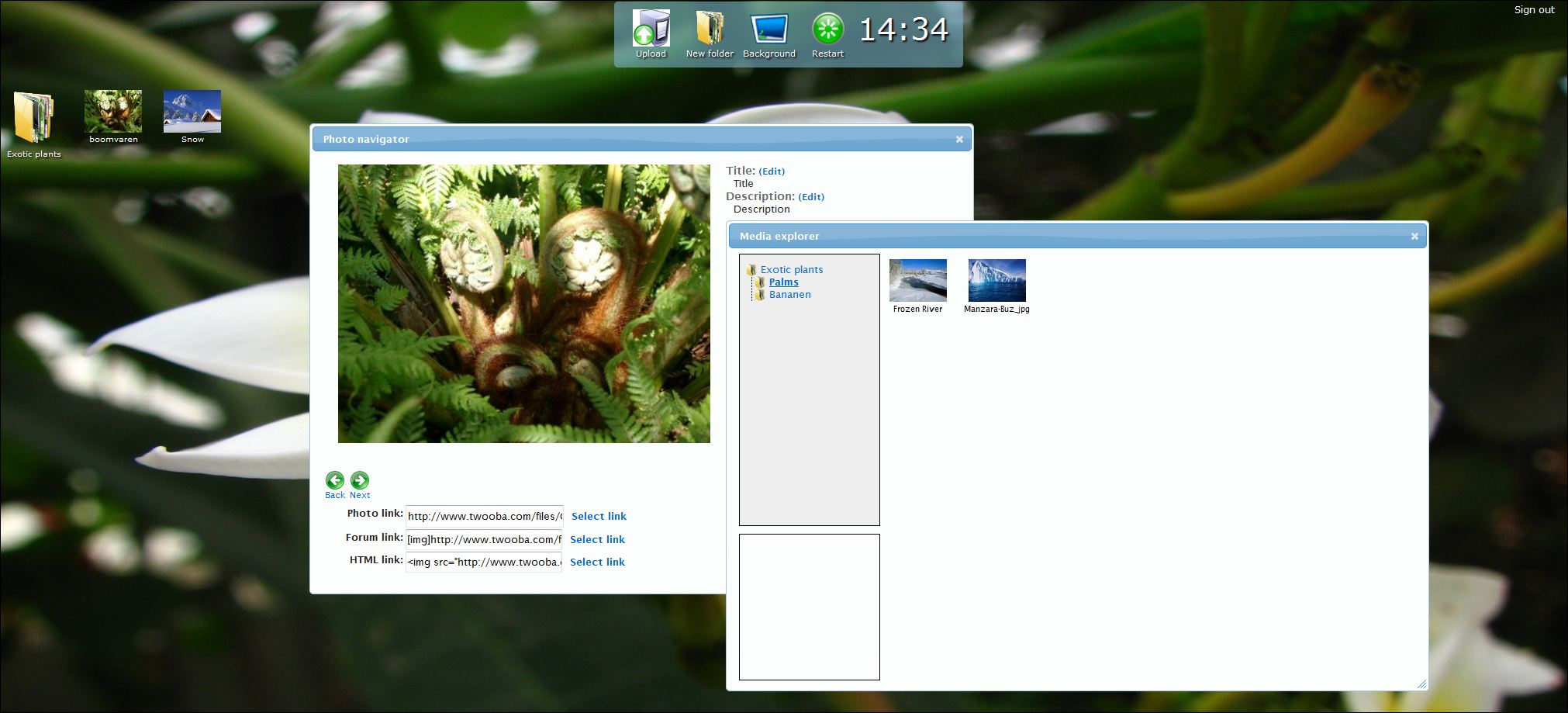Select the Bananen folder in tree

point(789,295)
